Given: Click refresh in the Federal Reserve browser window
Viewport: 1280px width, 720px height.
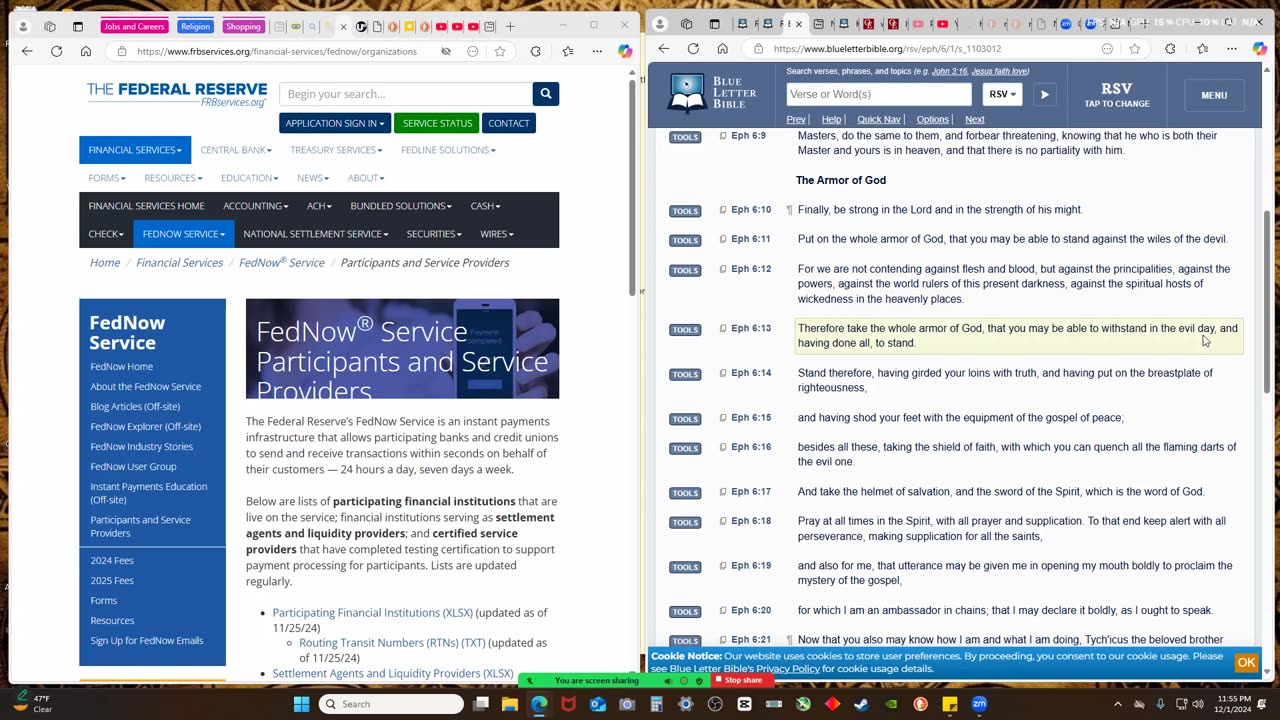Looking at the screenshot, I should tap(57, 51).
